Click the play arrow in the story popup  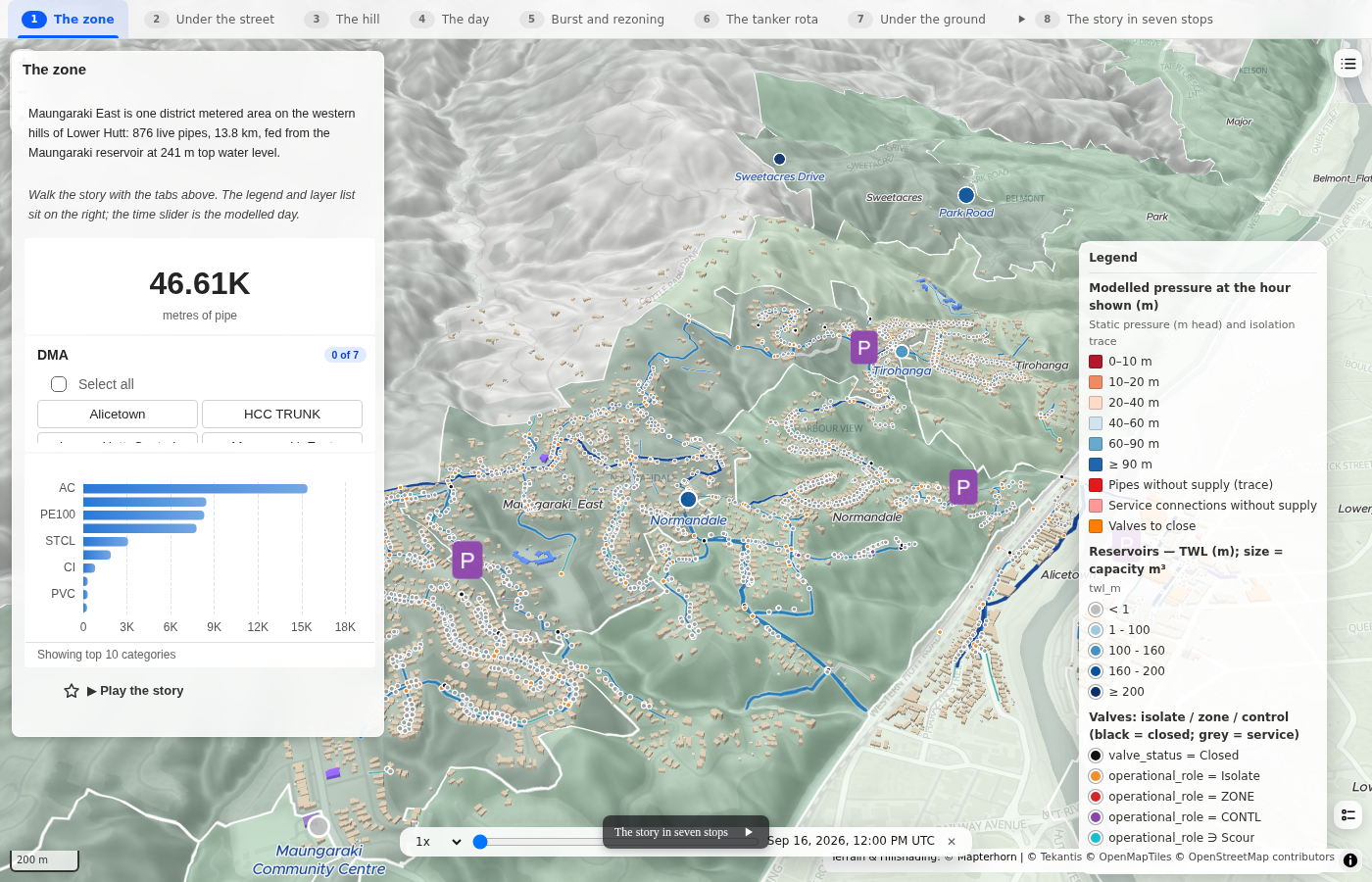click(749, 832)
